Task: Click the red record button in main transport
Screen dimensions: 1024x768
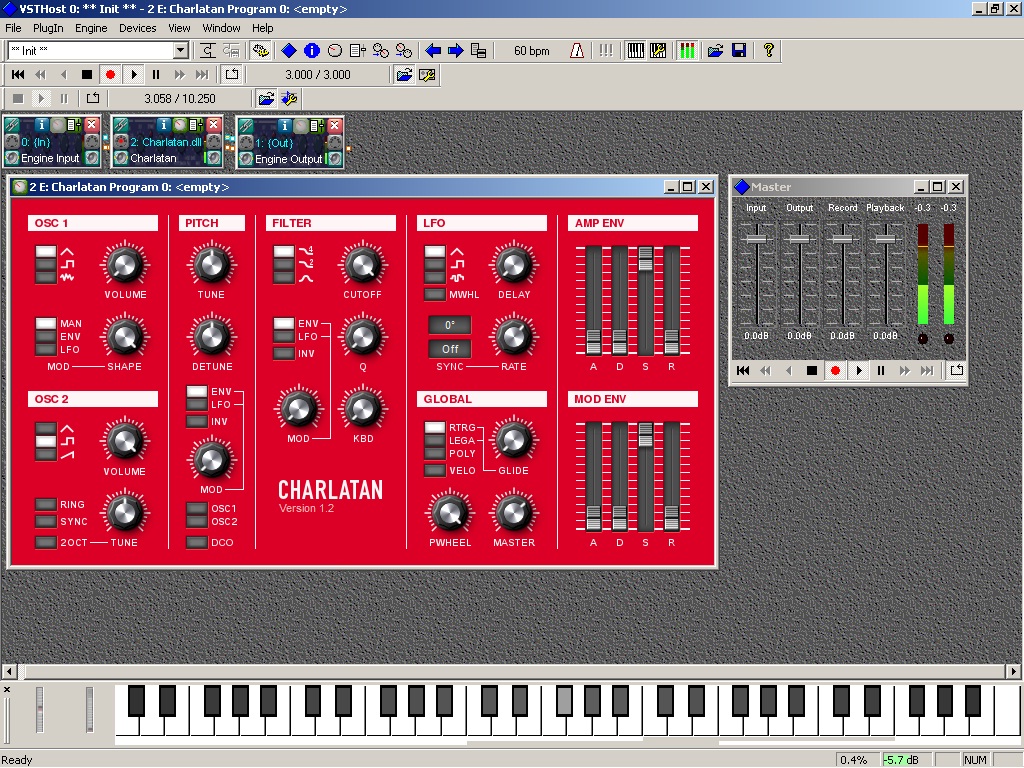Action: pos(110,74)
